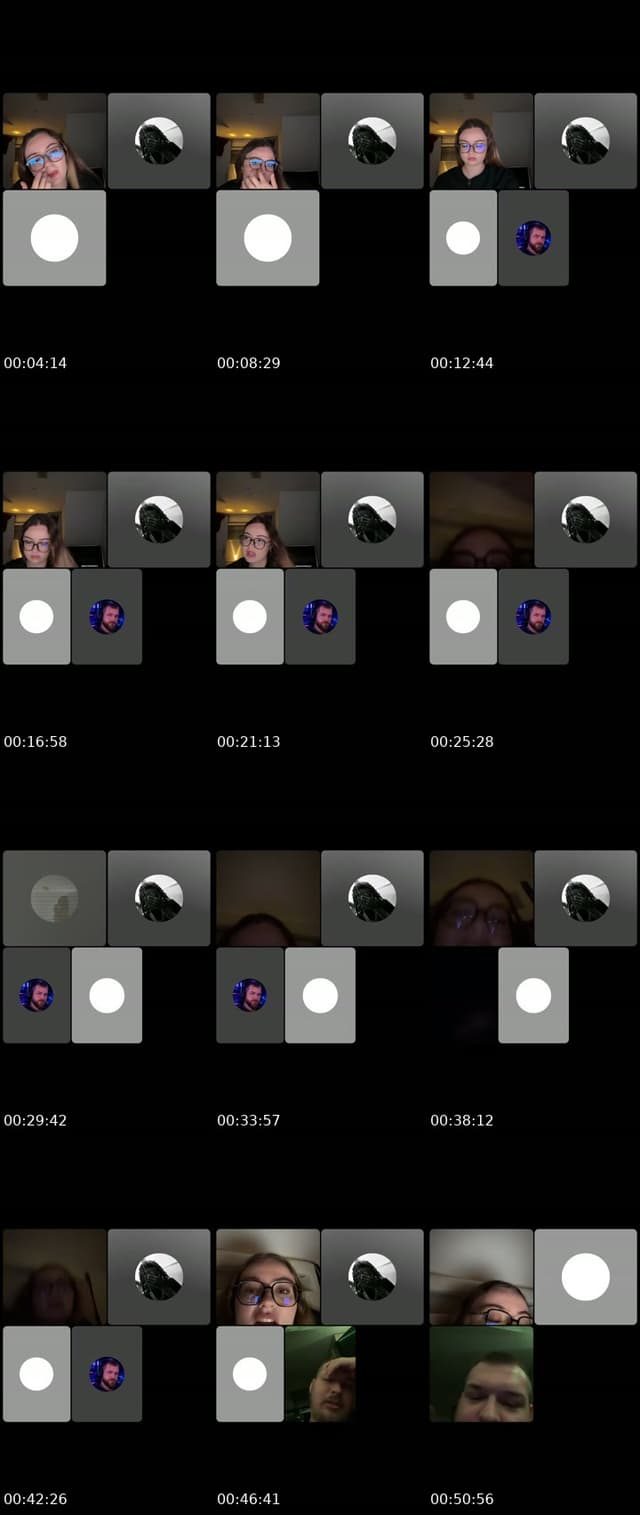
Task: Click the 00:04:14 timestamp label
Action: tap(35, 363)
